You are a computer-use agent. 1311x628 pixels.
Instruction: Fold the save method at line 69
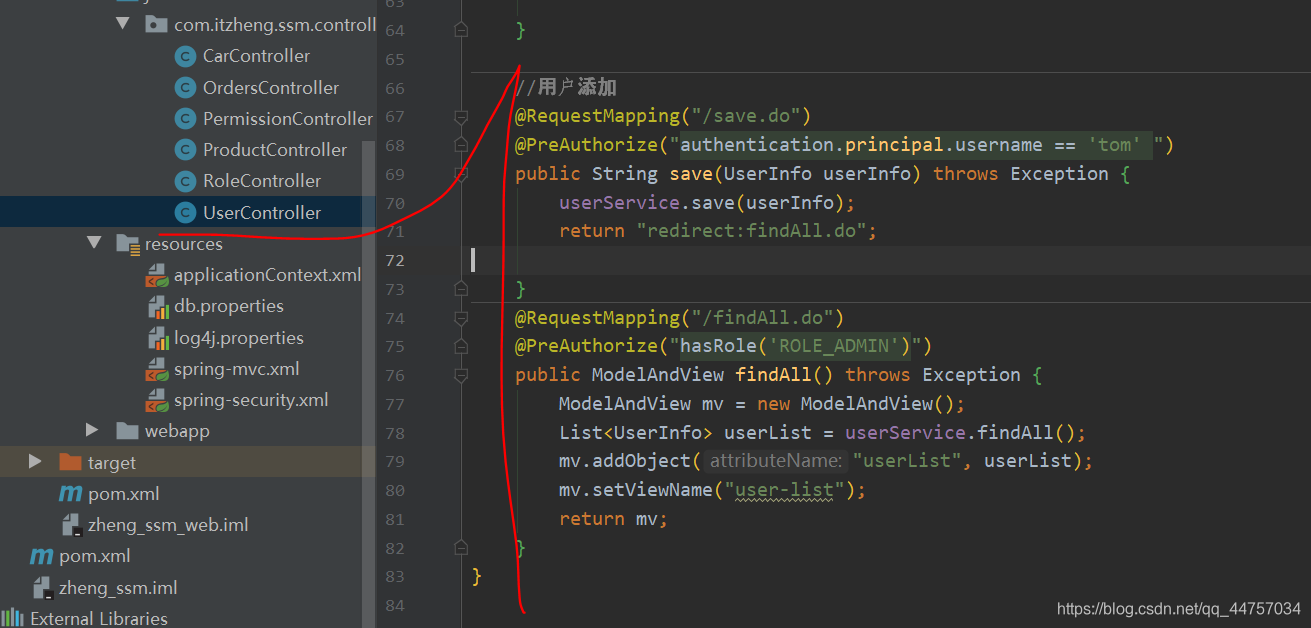coord(461,175)
